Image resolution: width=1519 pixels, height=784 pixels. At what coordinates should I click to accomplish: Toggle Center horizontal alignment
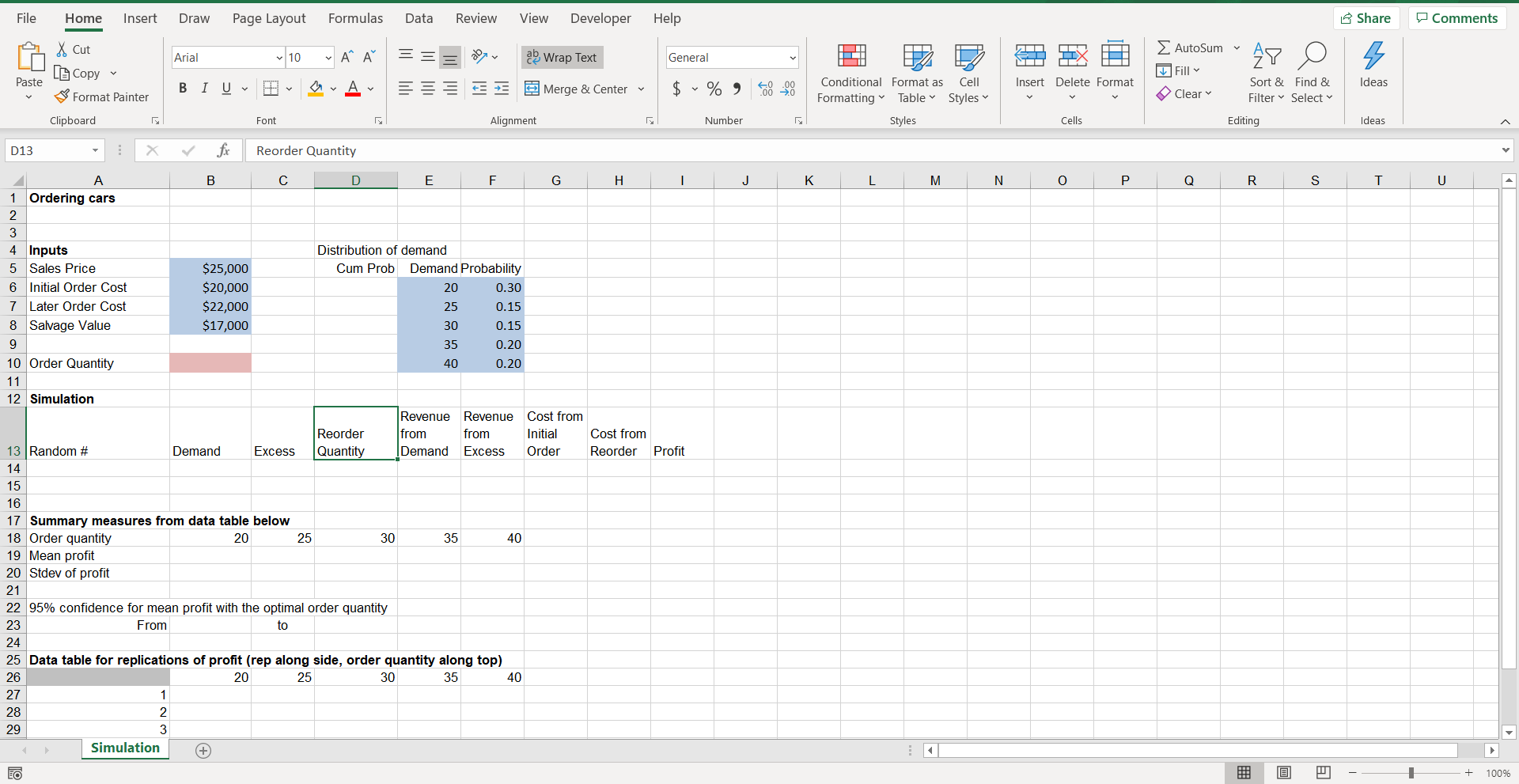pos(428,89)
